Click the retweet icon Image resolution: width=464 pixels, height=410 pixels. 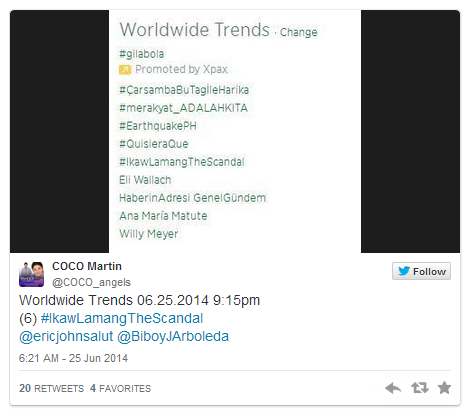click(420, 388)
